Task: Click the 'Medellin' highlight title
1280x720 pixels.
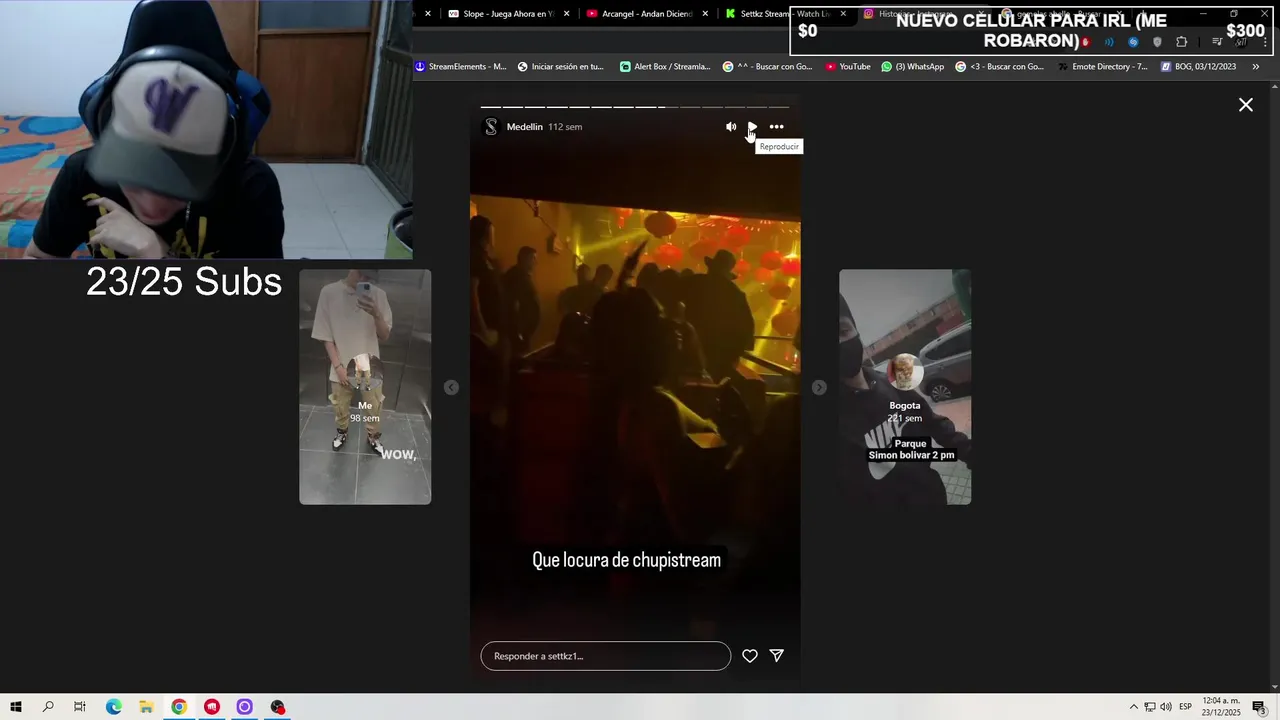Action: pyautogui.click(x=524, y=127)
